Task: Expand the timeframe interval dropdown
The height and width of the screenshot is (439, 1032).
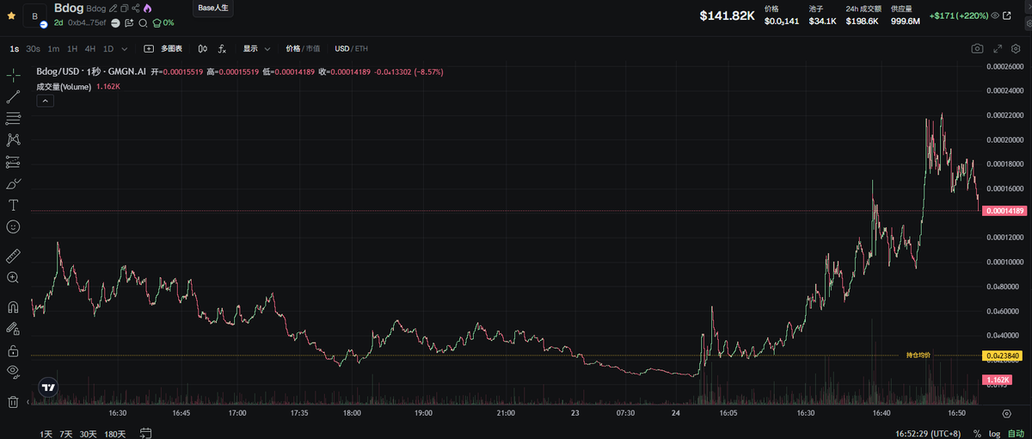Action: tap(124, 48)
